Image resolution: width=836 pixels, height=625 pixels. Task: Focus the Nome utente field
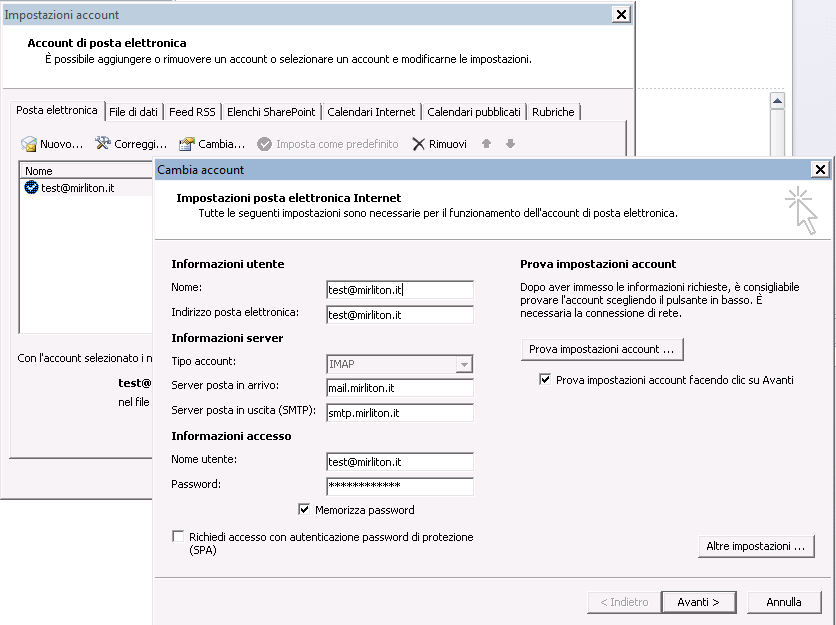[400, 462]
